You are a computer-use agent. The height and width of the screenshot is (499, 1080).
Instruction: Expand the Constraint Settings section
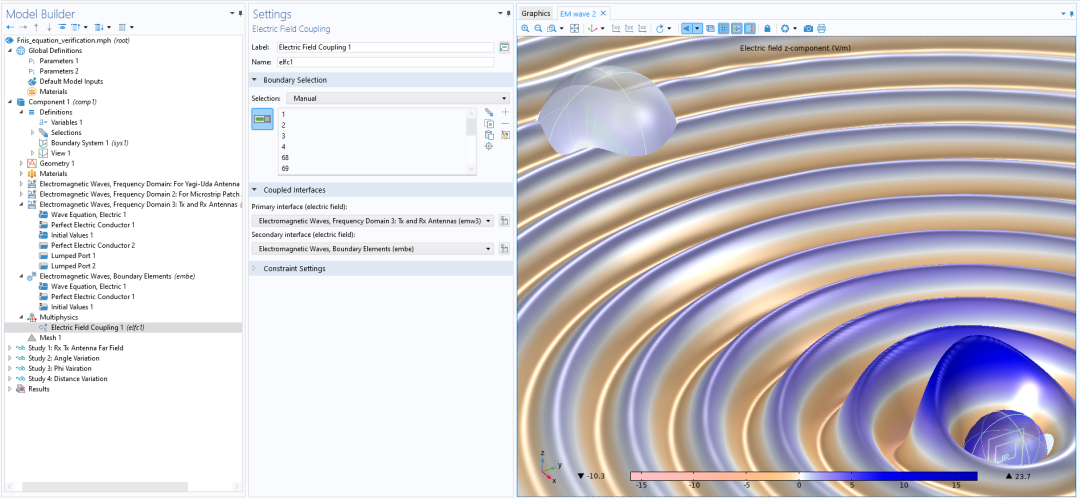pyautogui.click(x=254, y=268)
